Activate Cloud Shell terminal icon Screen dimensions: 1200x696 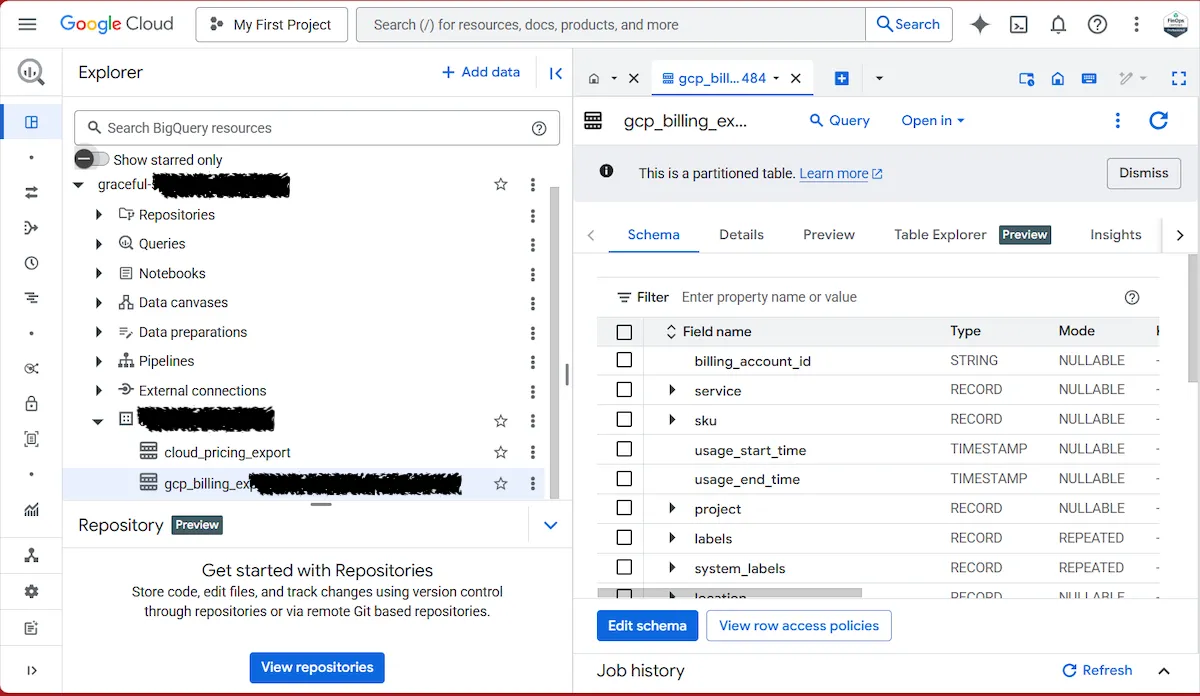(x=1019, y=25)
